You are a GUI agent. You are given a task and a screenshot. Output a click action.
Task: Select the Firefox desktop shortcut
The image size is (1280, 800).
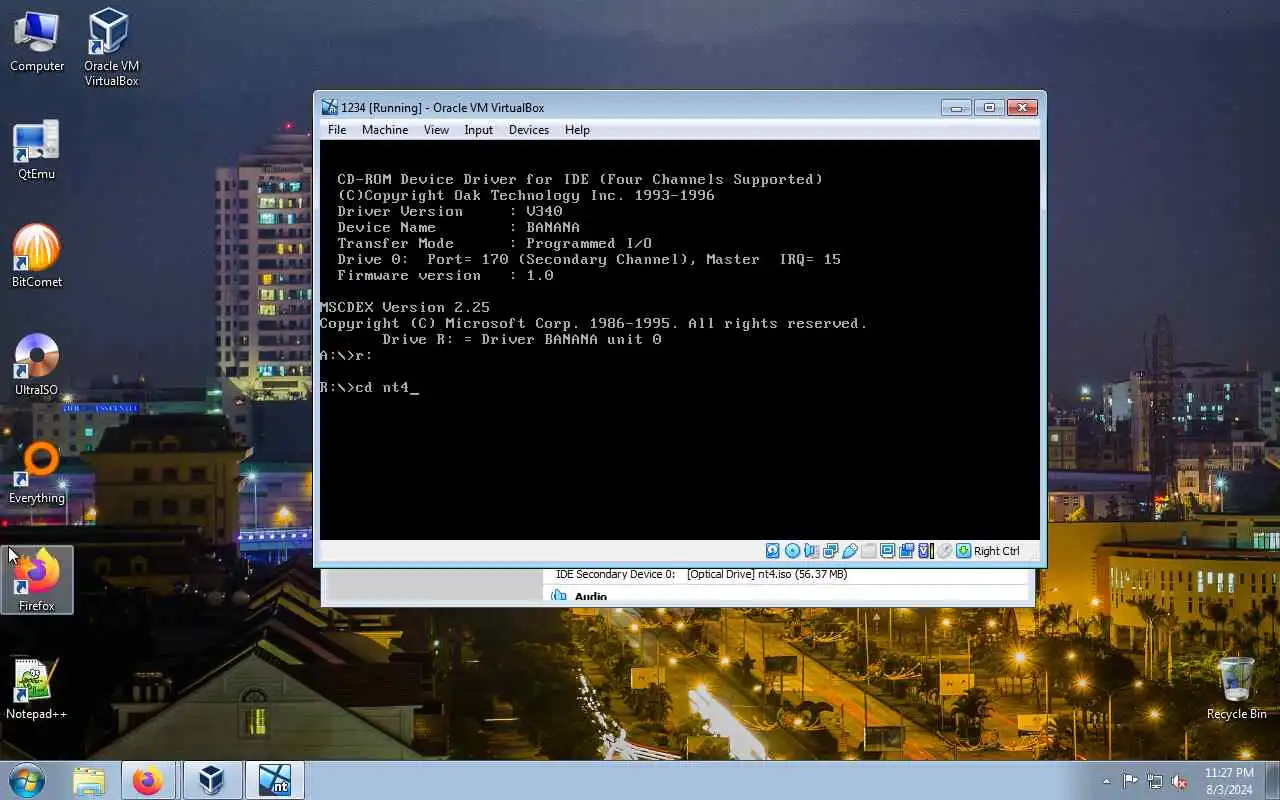tap(37, 580)
